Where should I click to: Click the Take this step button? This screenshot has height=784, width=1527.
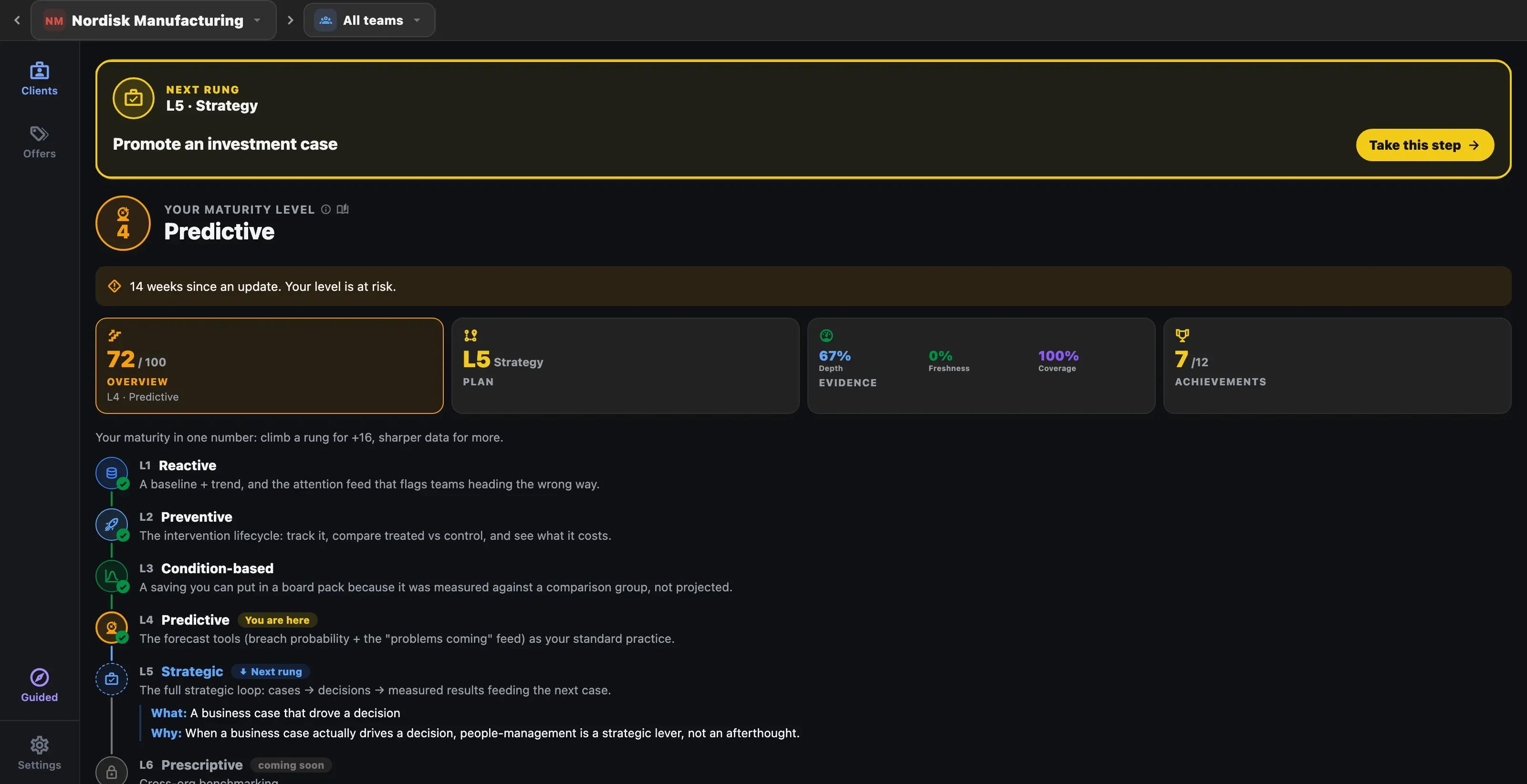click(1424, 145)
